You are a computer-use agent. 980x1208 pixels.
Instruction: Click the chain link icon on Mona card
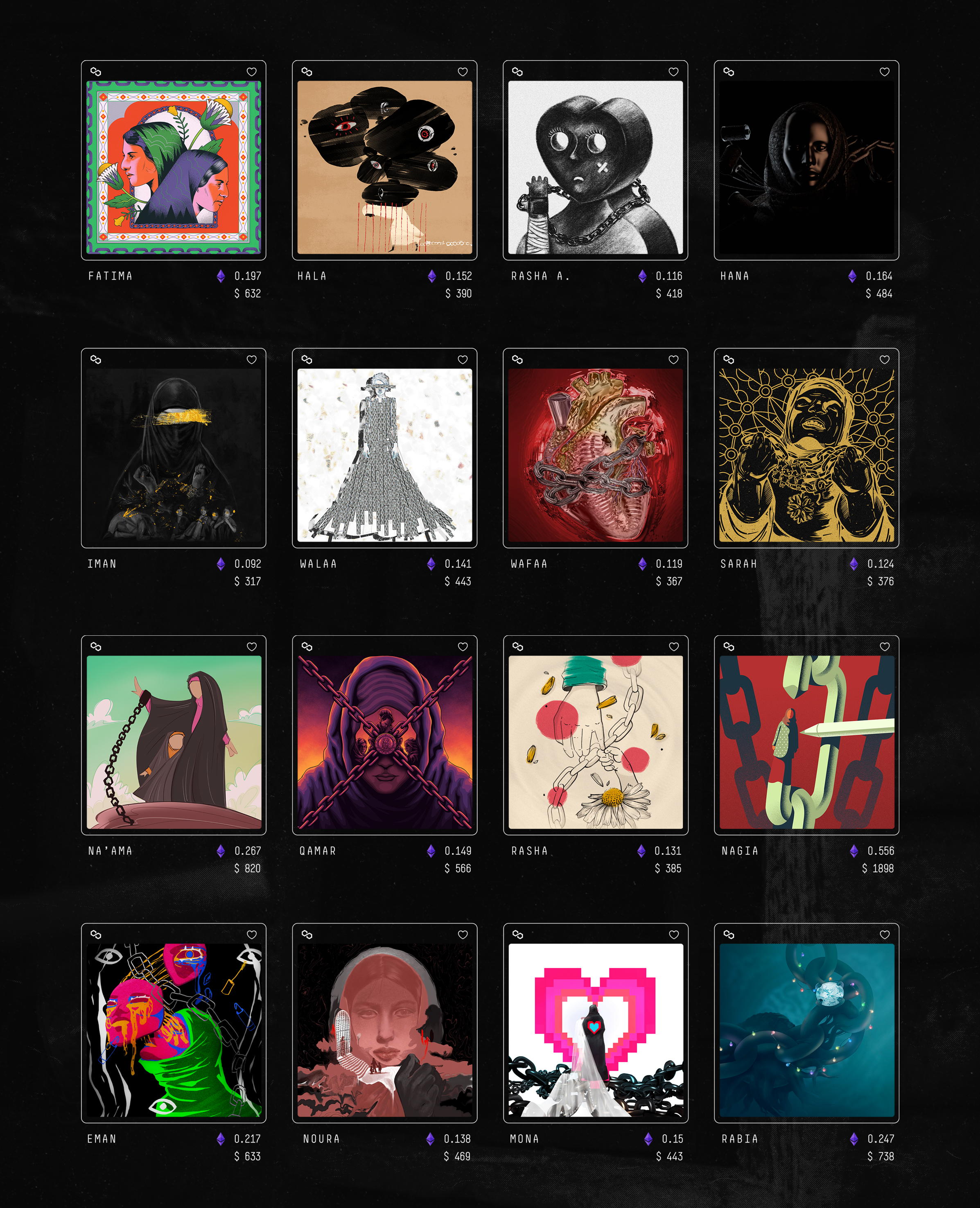518,934
